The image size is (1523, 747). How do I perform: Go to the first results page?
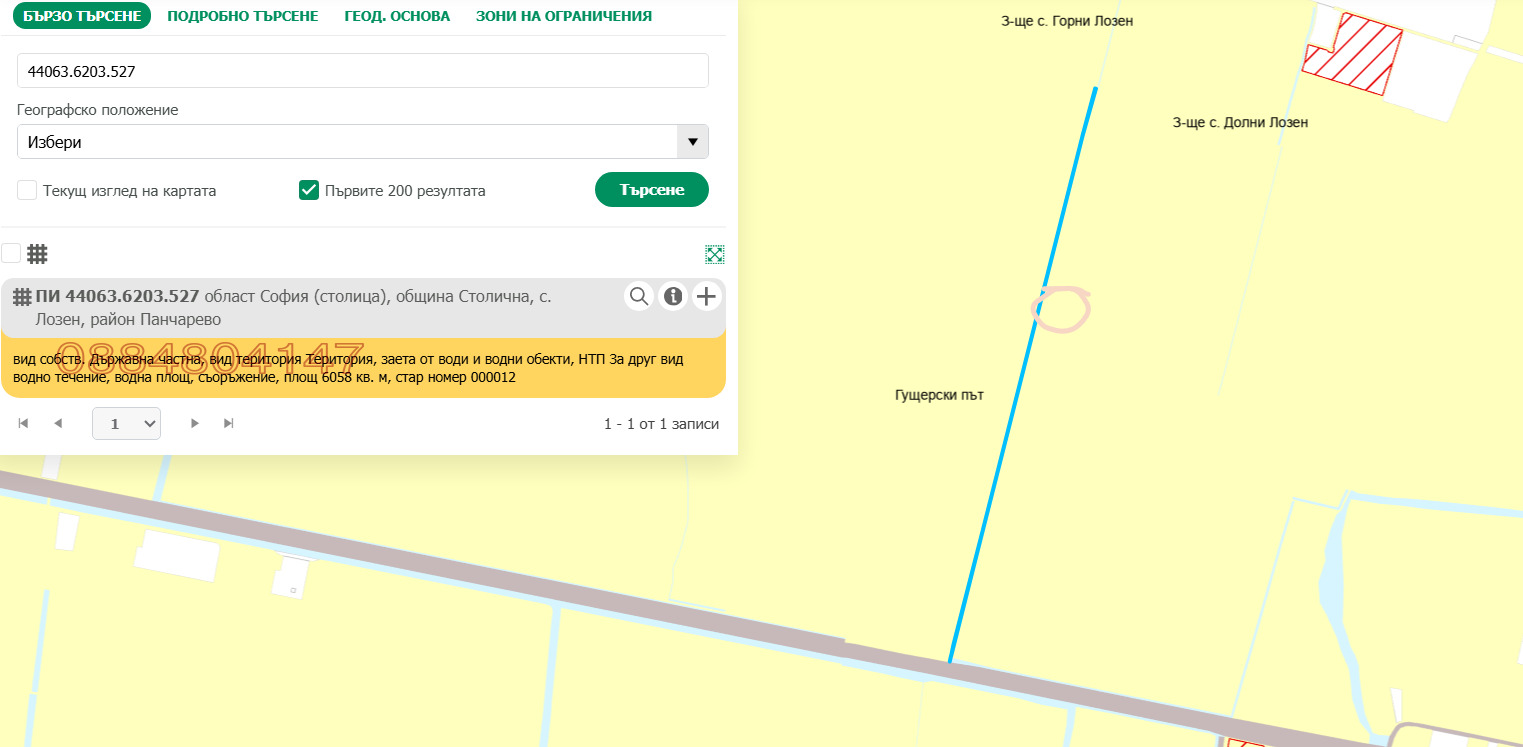tap(23, 424)
